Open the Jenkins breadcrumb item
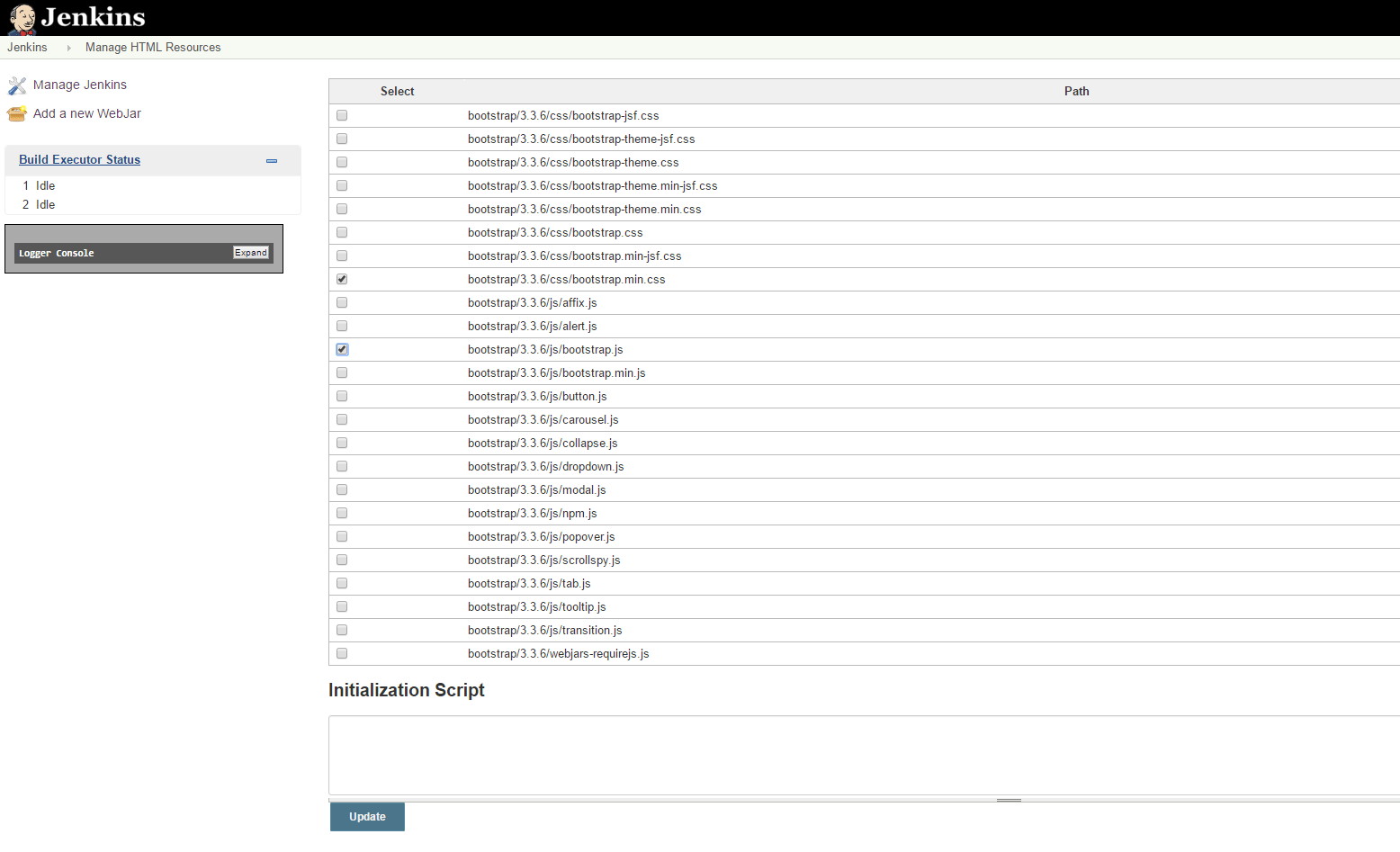1400x852 pixels. pos(27,47)
